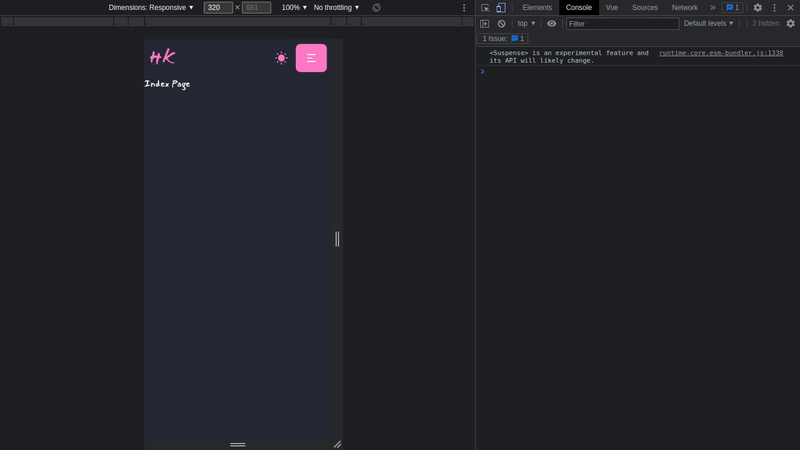Image resolution: width=800 pixels, height=450 pixels.
Task: Click the issues counter badge in tab bar
Action: 733,8
